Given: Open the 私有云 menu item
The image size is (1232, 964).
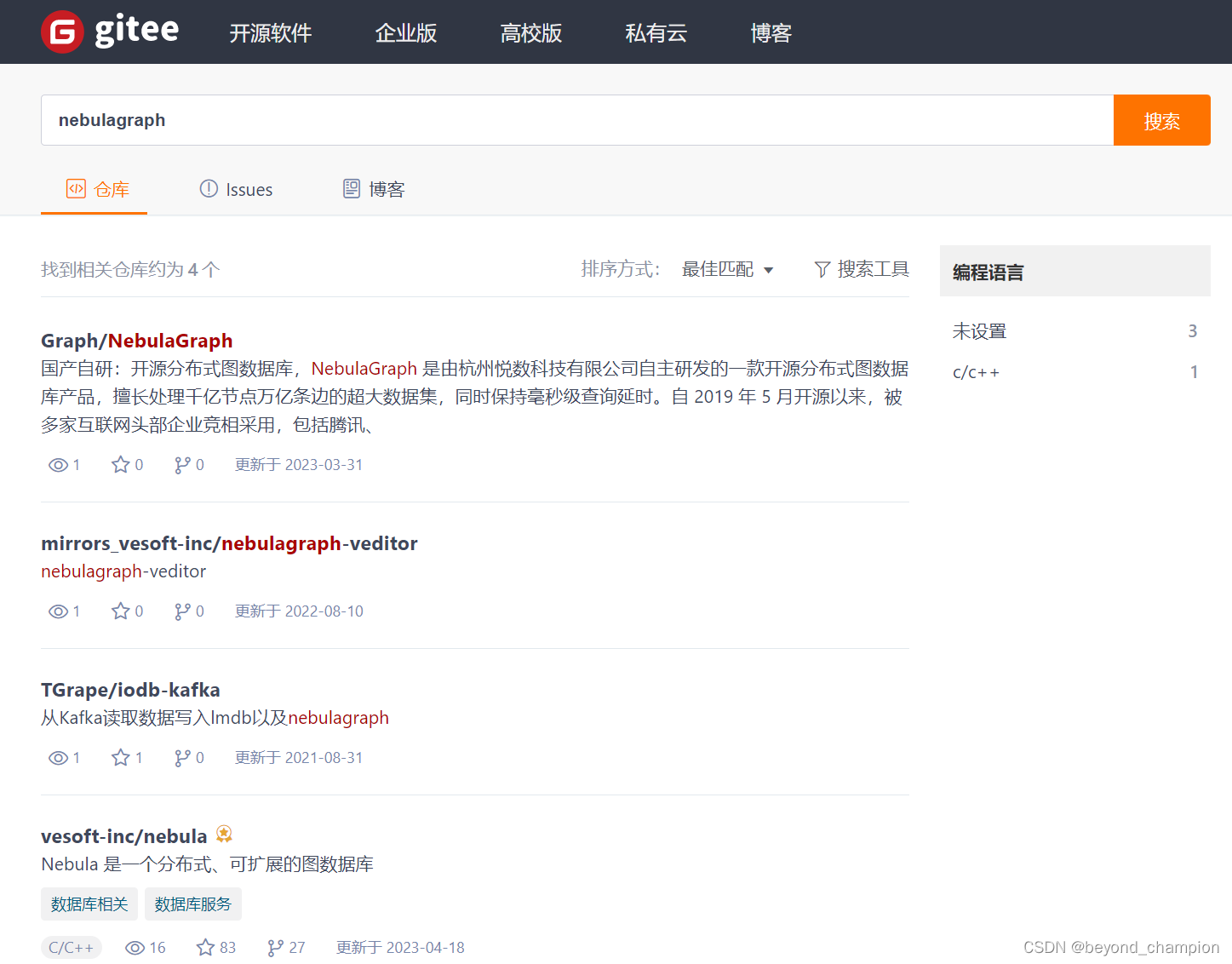Looking at the screenshot, I should [656, 32].
